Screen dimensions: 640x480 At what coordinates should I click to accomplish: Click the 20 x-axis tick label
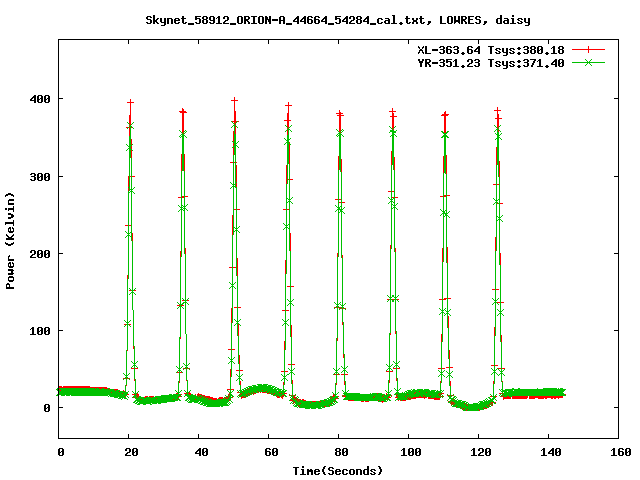[131, 452]
